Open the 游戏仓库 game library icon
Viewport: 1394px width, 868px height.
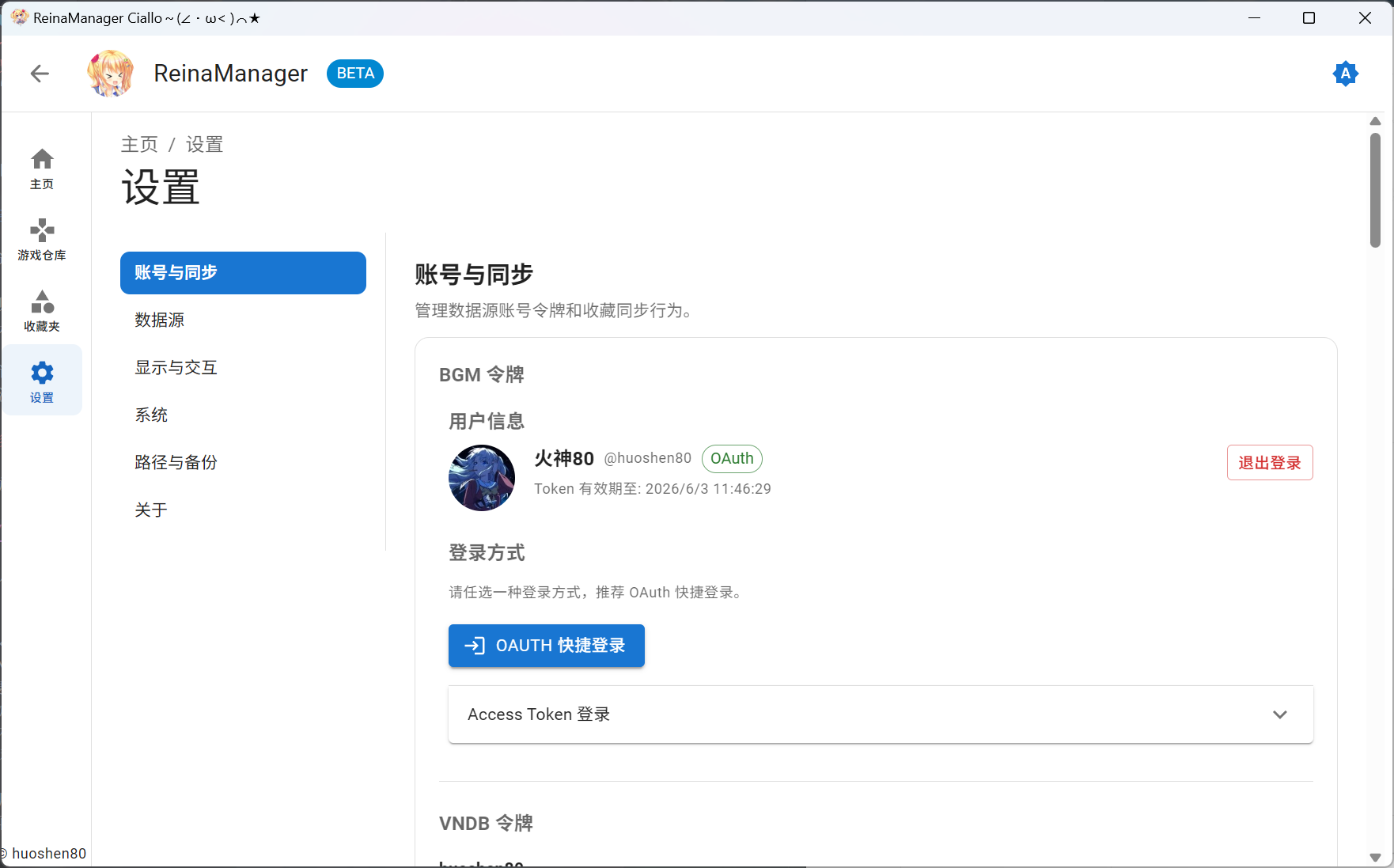point(42,240)
